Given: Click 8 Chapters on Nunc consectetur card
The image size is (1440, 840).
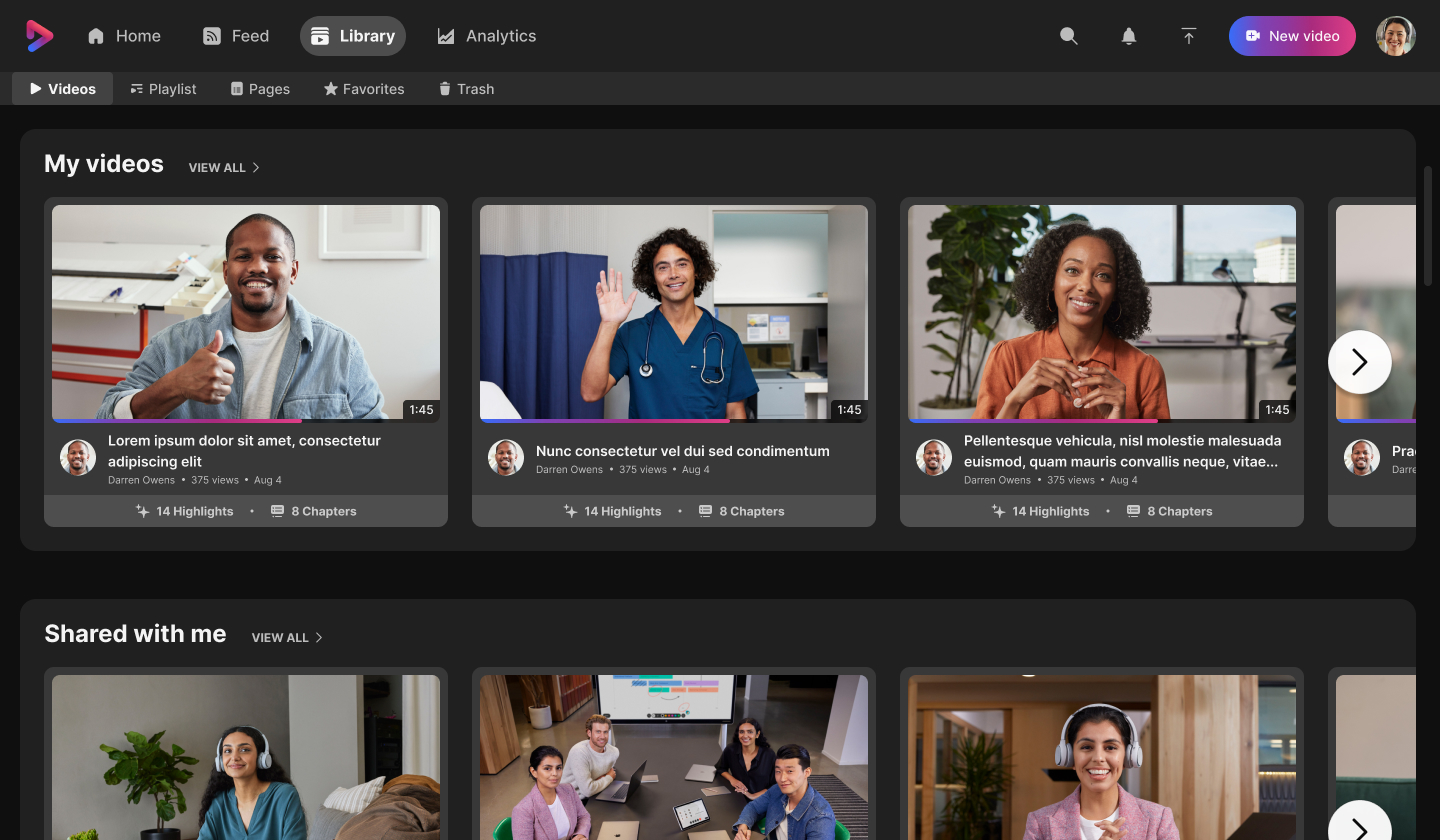Looking at the screenshot, I should coord(741,511).
